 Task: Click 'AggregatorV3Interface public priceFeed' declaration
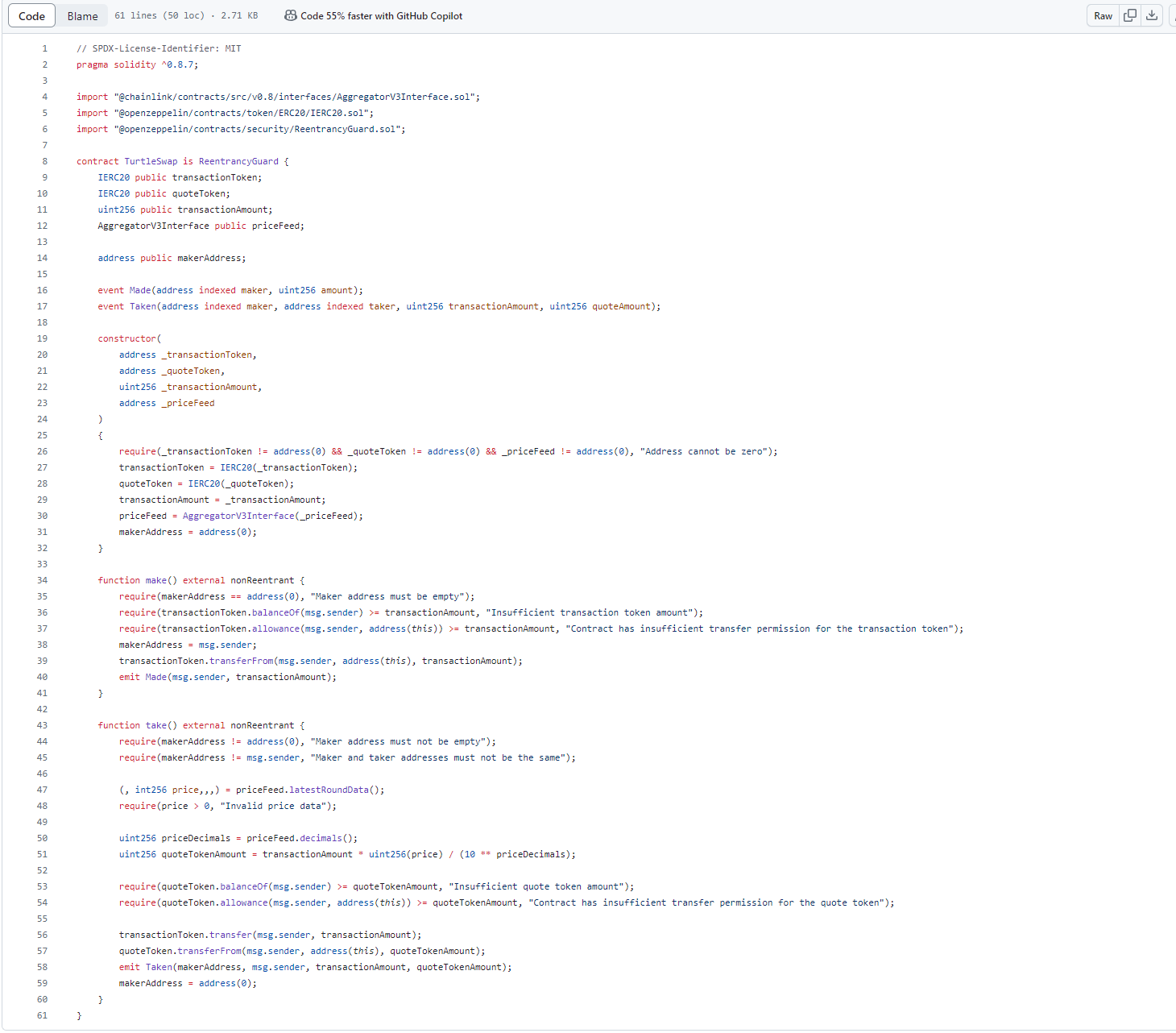click(201, 226)
